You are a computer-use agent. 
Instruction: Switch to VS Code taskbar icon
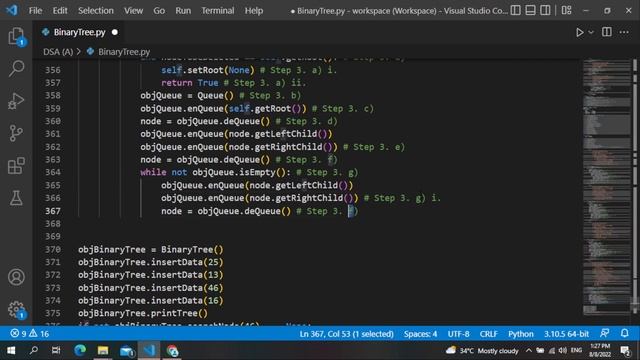pos(149,351)
